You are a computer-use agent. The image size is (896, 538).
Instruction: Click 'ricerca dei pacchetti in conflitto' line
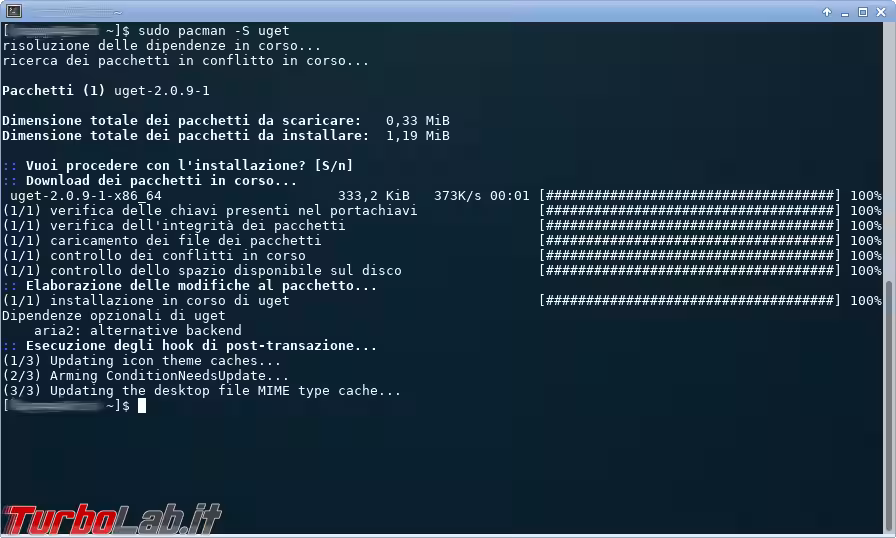(x=186, y=61)
